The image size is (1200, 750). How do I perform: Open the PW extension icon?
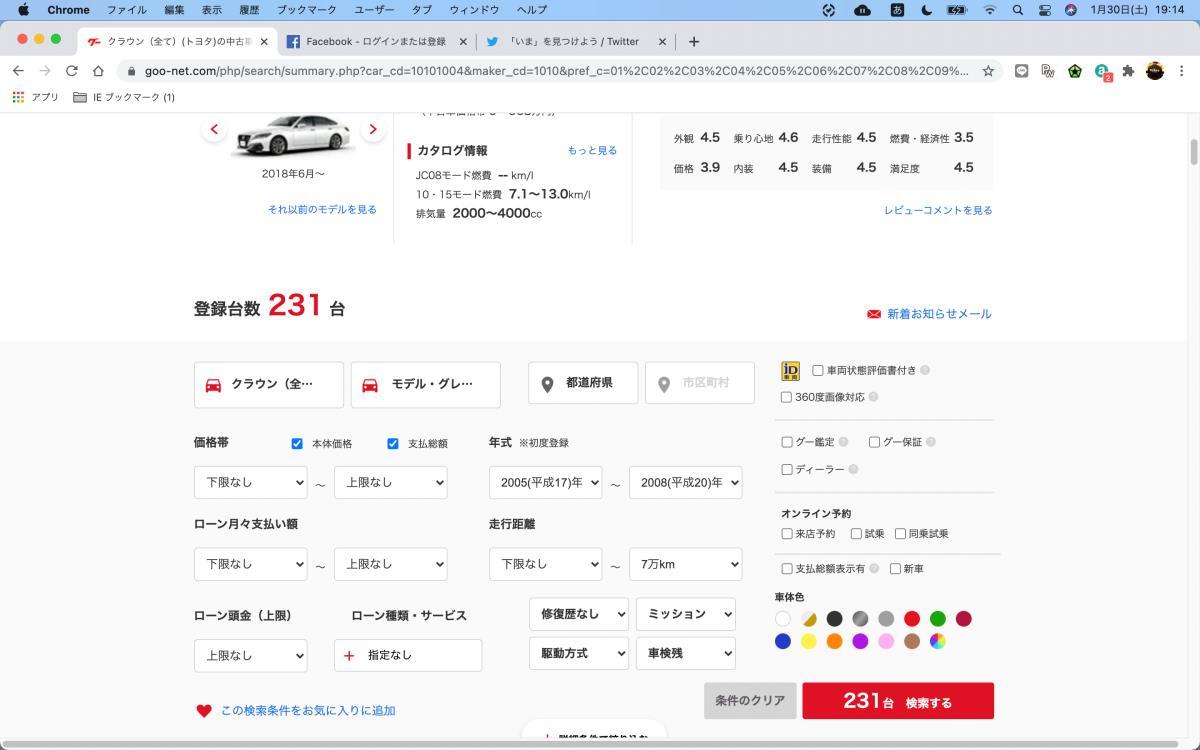coord(1048,71)
